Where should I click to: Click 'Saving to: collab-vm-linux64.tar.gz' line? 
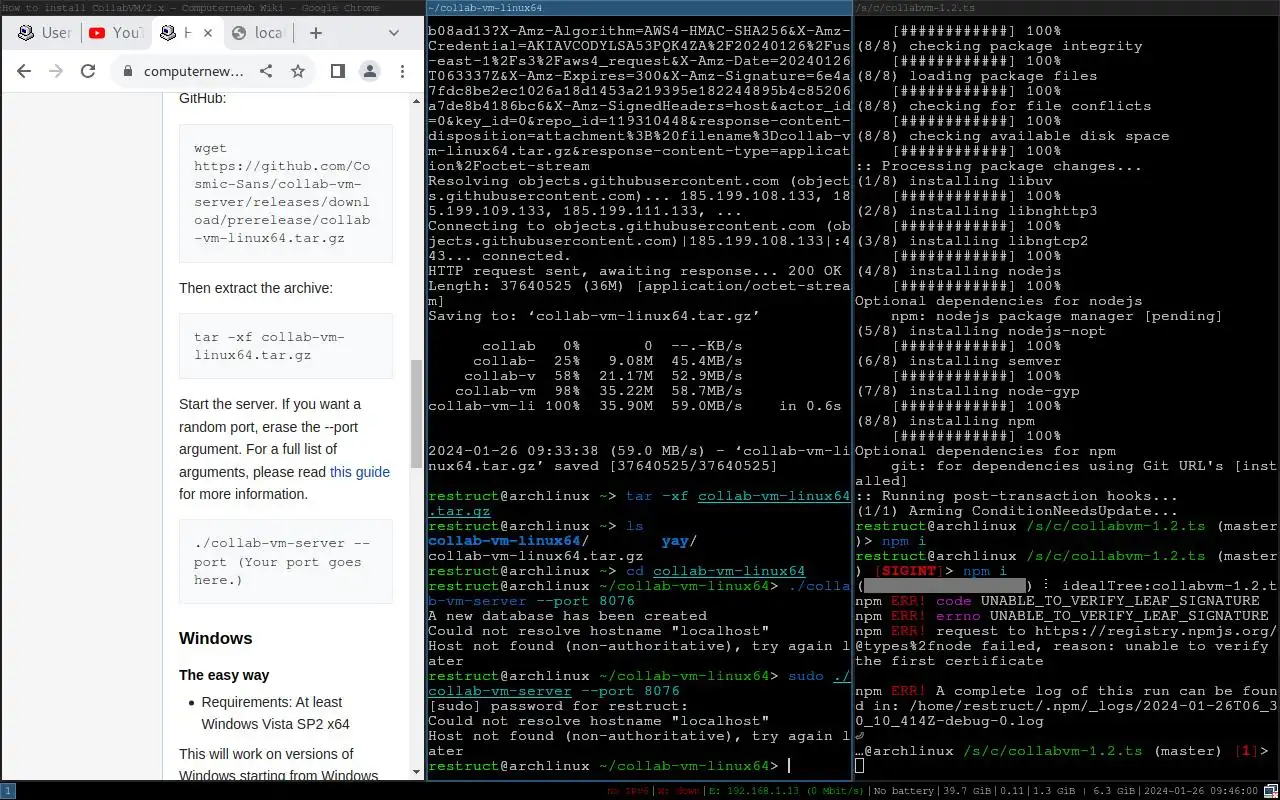594,316
